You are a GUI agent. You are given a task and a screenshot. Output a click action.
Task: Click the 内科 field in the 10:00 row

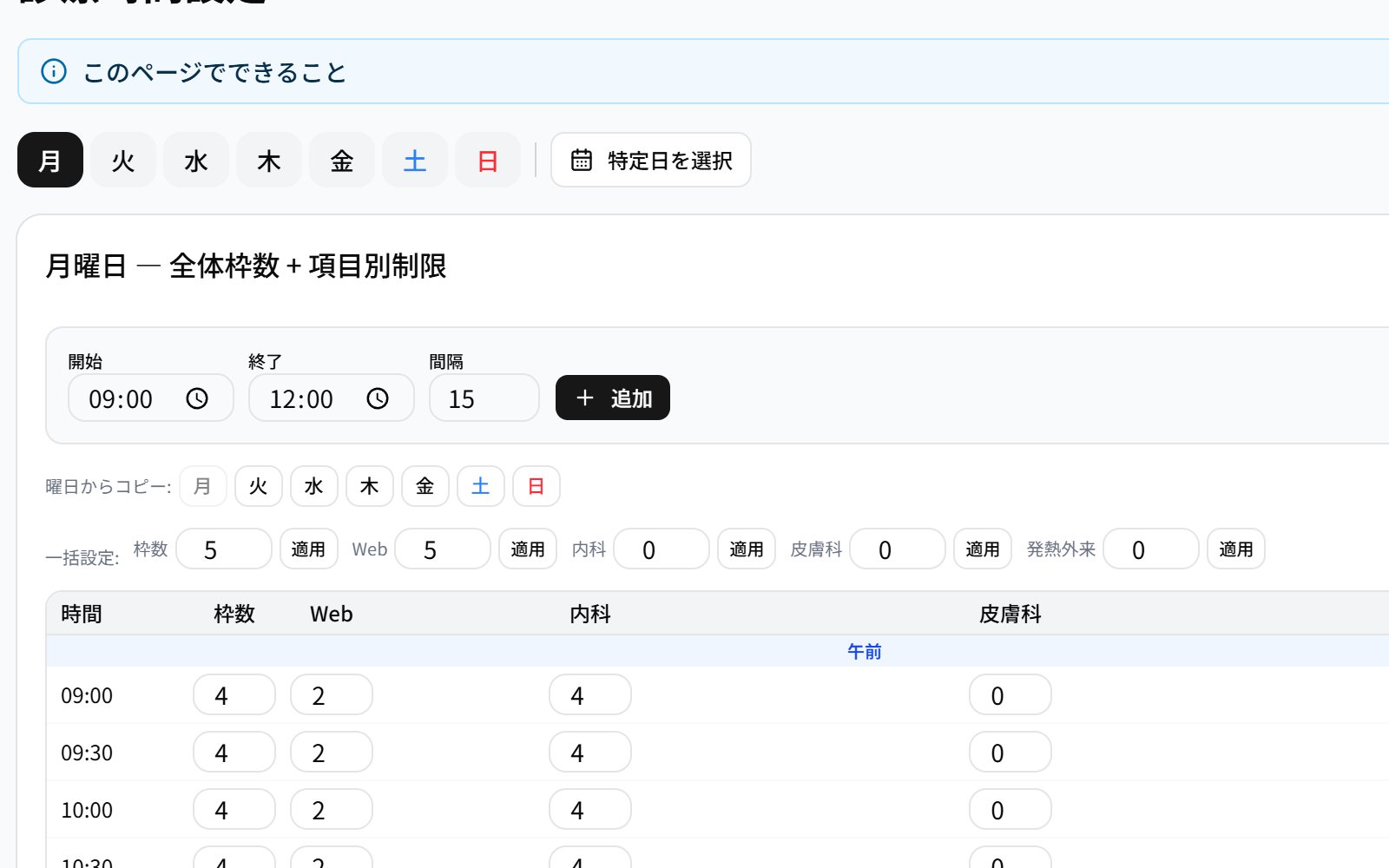[x=590, y=809]
